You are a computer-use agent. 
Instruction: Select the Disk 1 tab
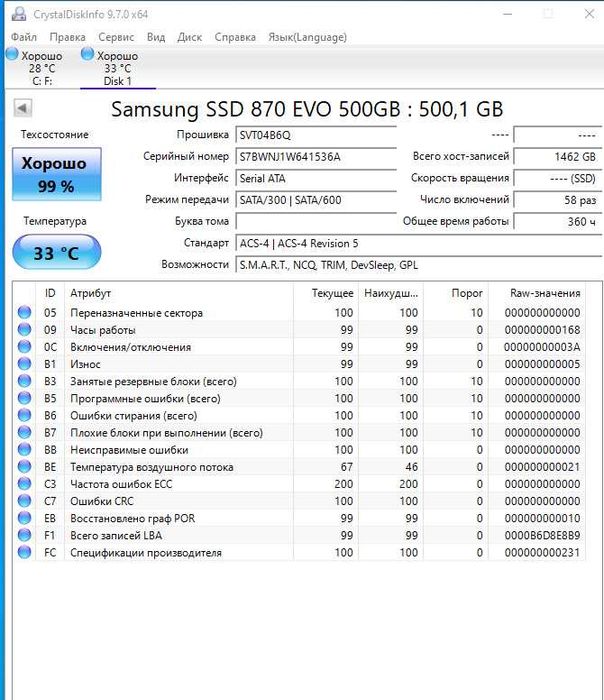click(x=118, y=68)
